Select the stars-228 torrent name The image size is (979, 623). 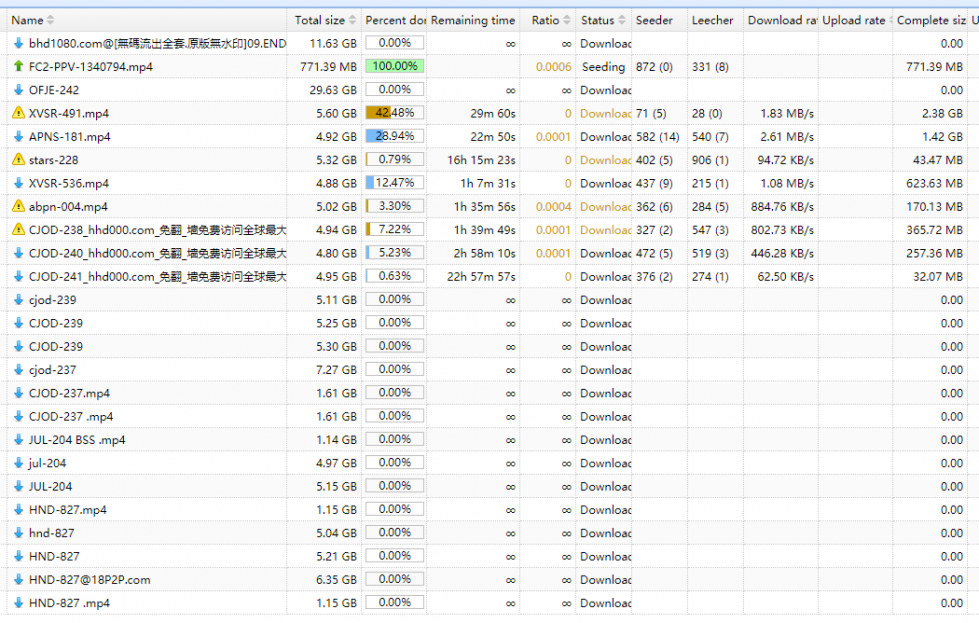(53, 160)
